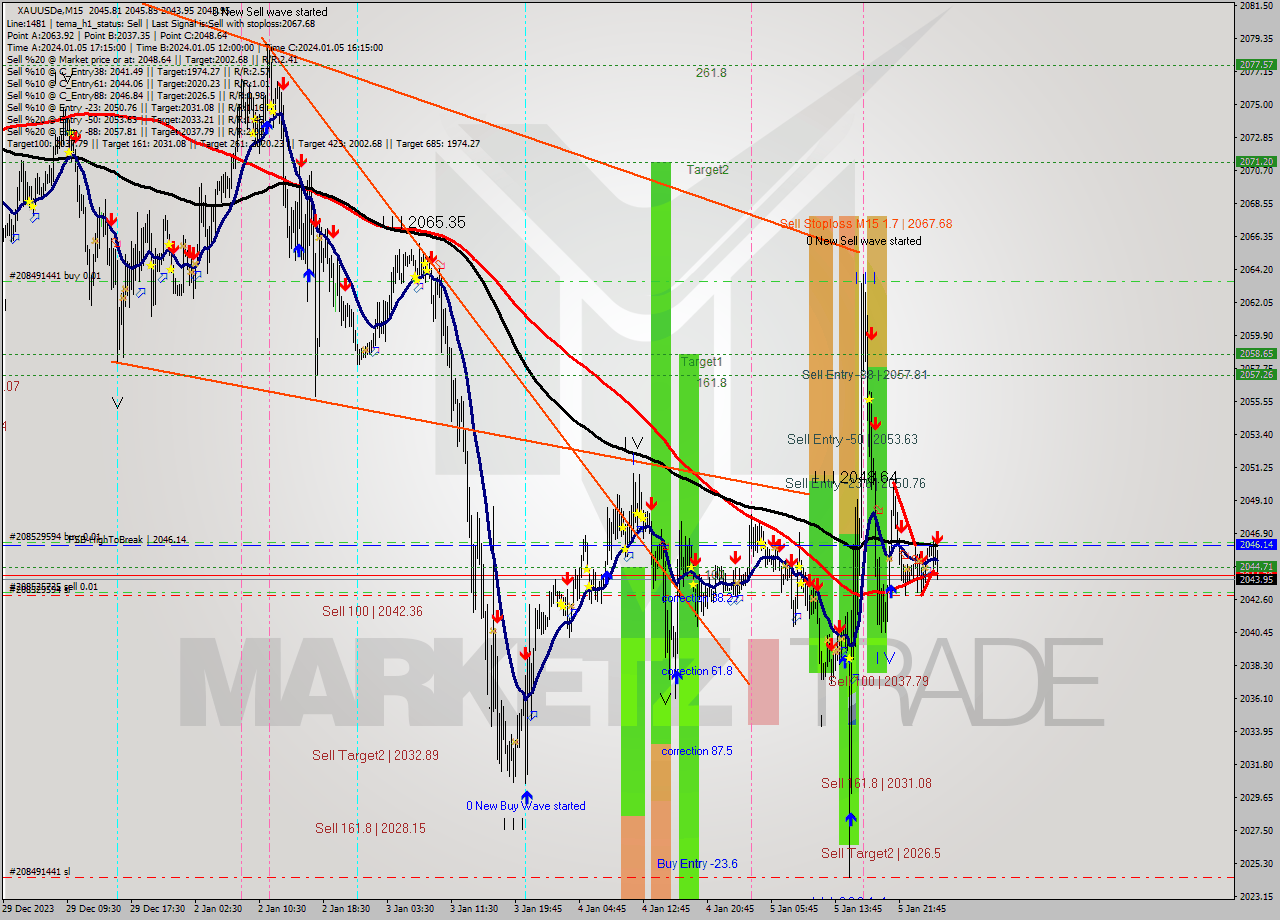Select the 'Sell Target2 | 2026.5' label
The image size is (1280, 920).
click(881, 853)
